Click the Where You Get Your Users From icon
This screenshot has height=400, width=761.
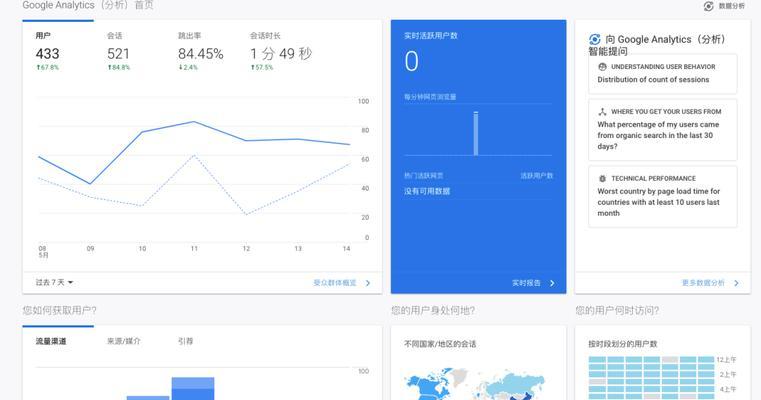[602, 111]
